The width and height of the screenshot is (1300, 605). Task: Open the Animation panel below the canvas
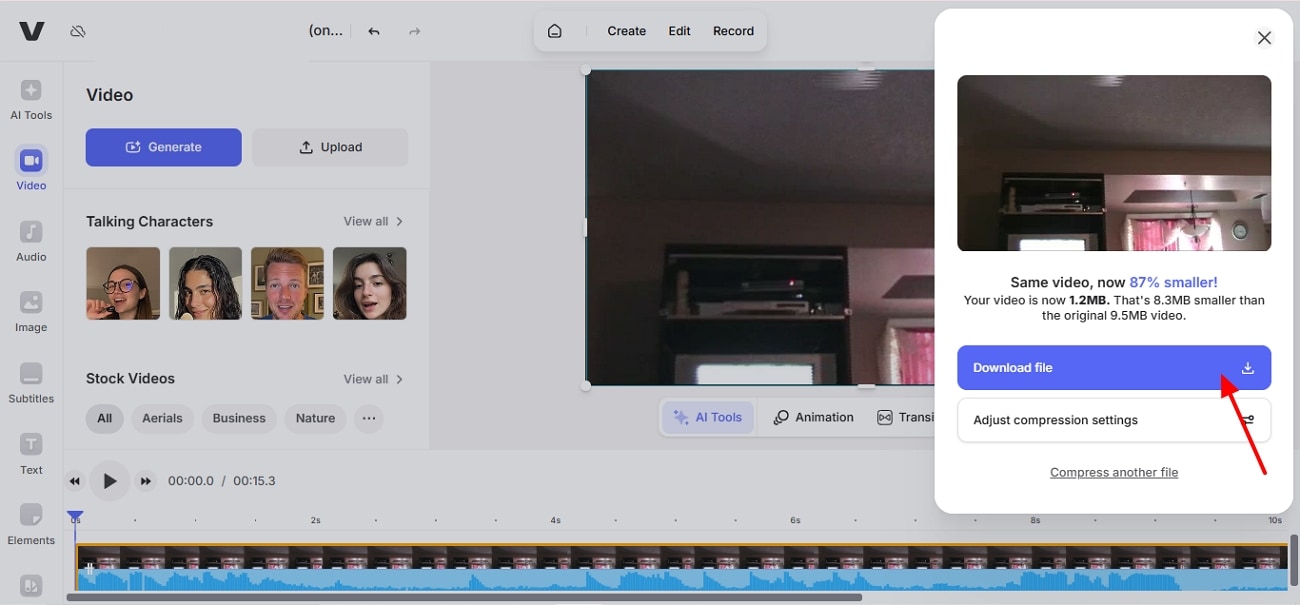812,417
